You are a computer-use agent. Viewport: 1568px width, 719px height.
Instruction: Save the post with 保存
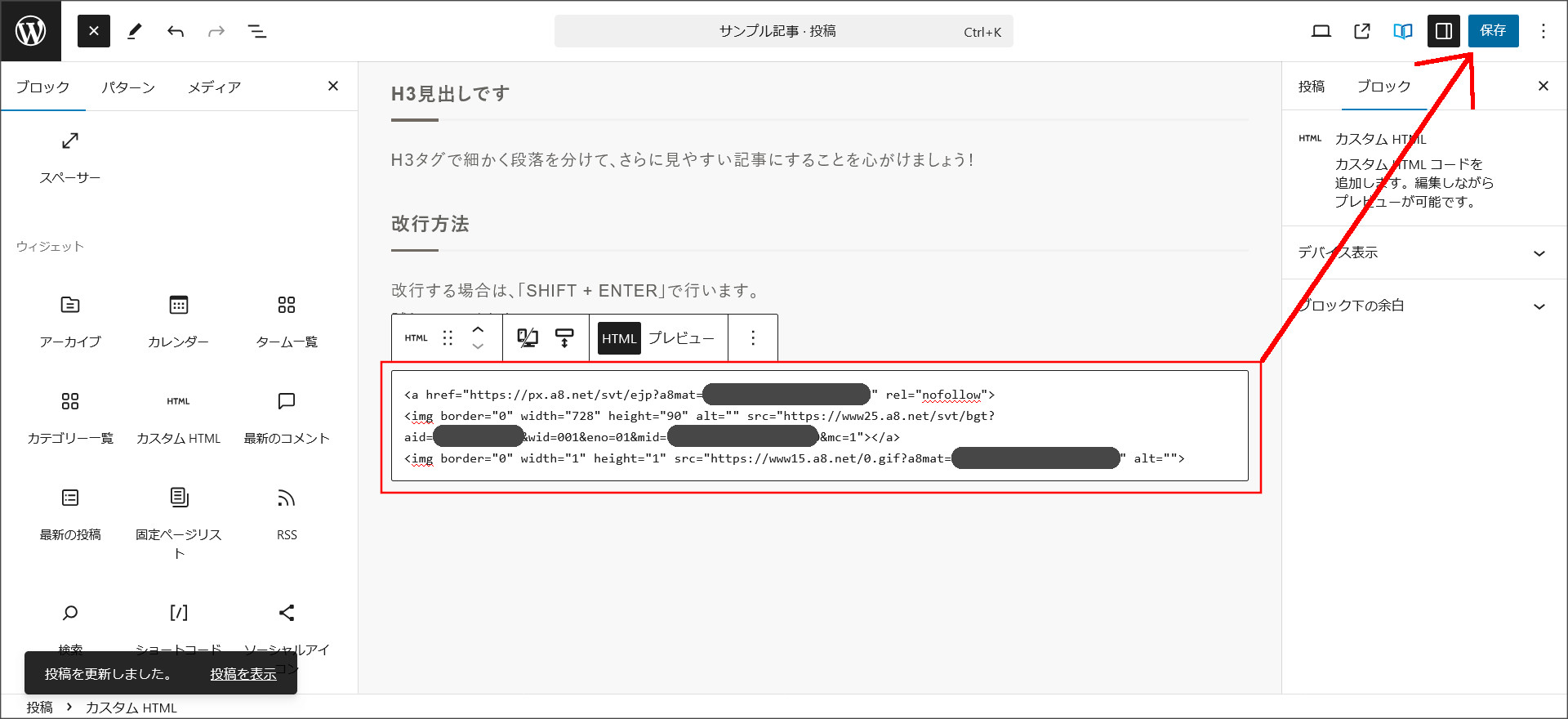pyautogui.click(x=1493, y=31)
